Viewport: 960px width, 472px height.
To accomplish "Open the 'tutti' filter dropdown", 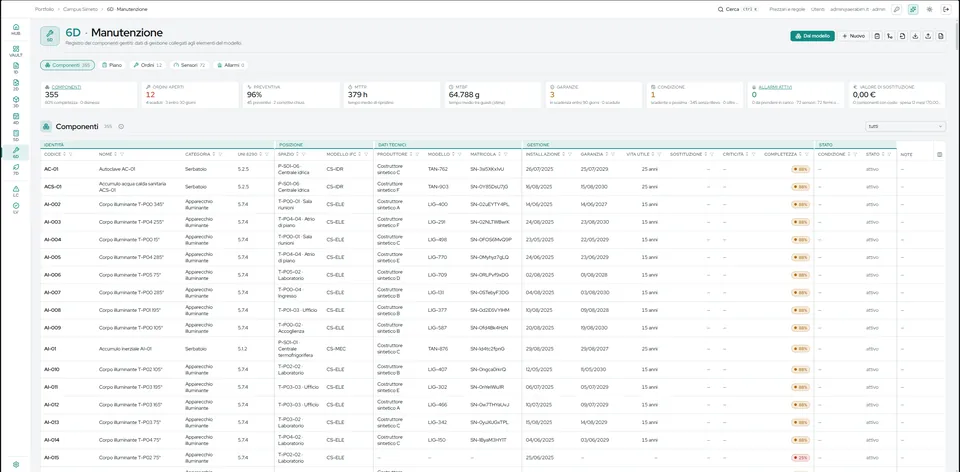I will click(905, 127).
